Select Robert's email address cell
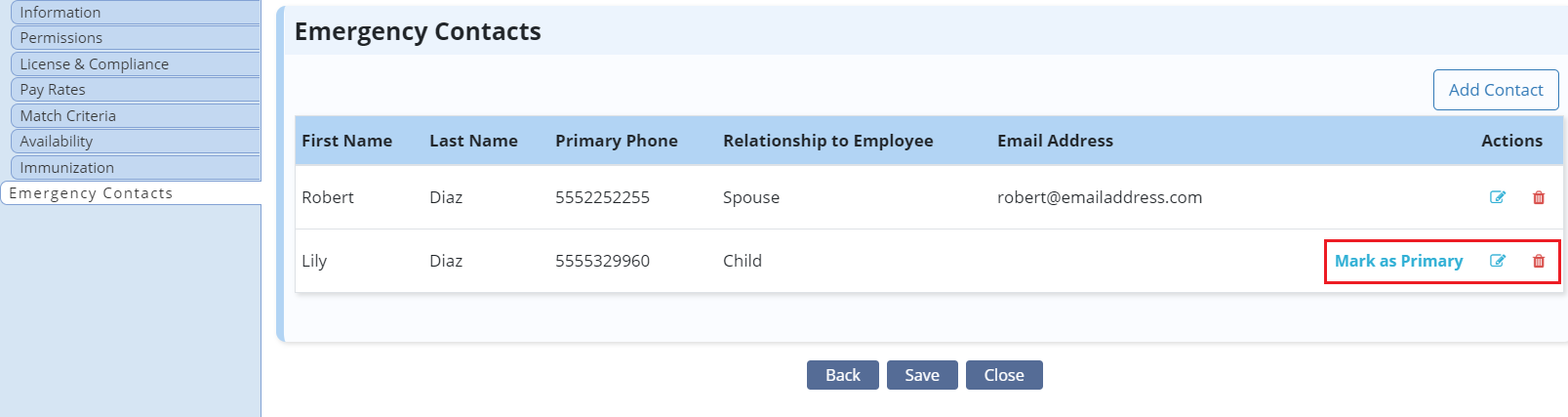Image resolution: width=1568 pixels, height=417 pixels. pos(1100,197)
